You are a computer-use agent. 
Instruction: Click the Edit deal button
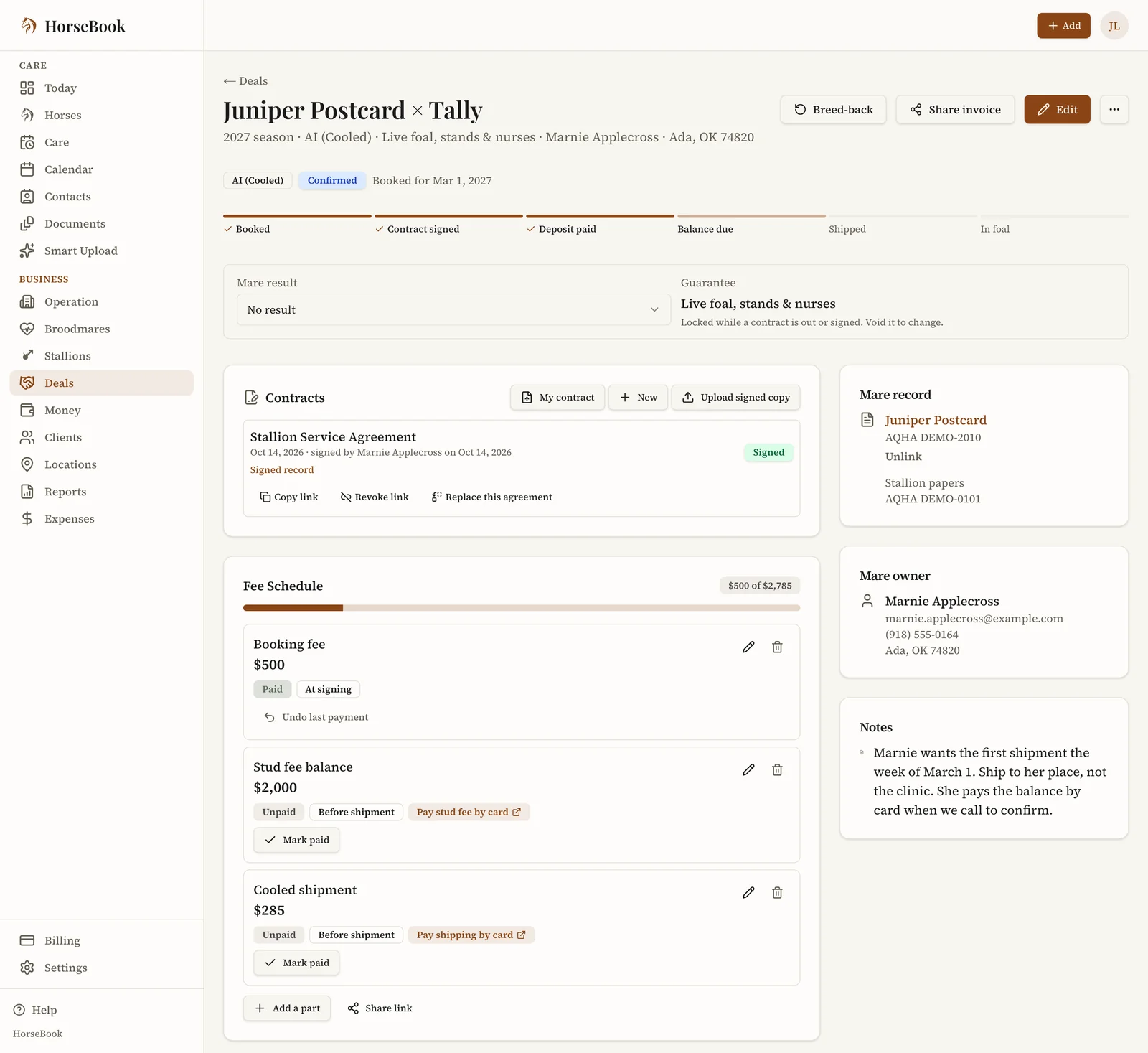coord(1057,109)
